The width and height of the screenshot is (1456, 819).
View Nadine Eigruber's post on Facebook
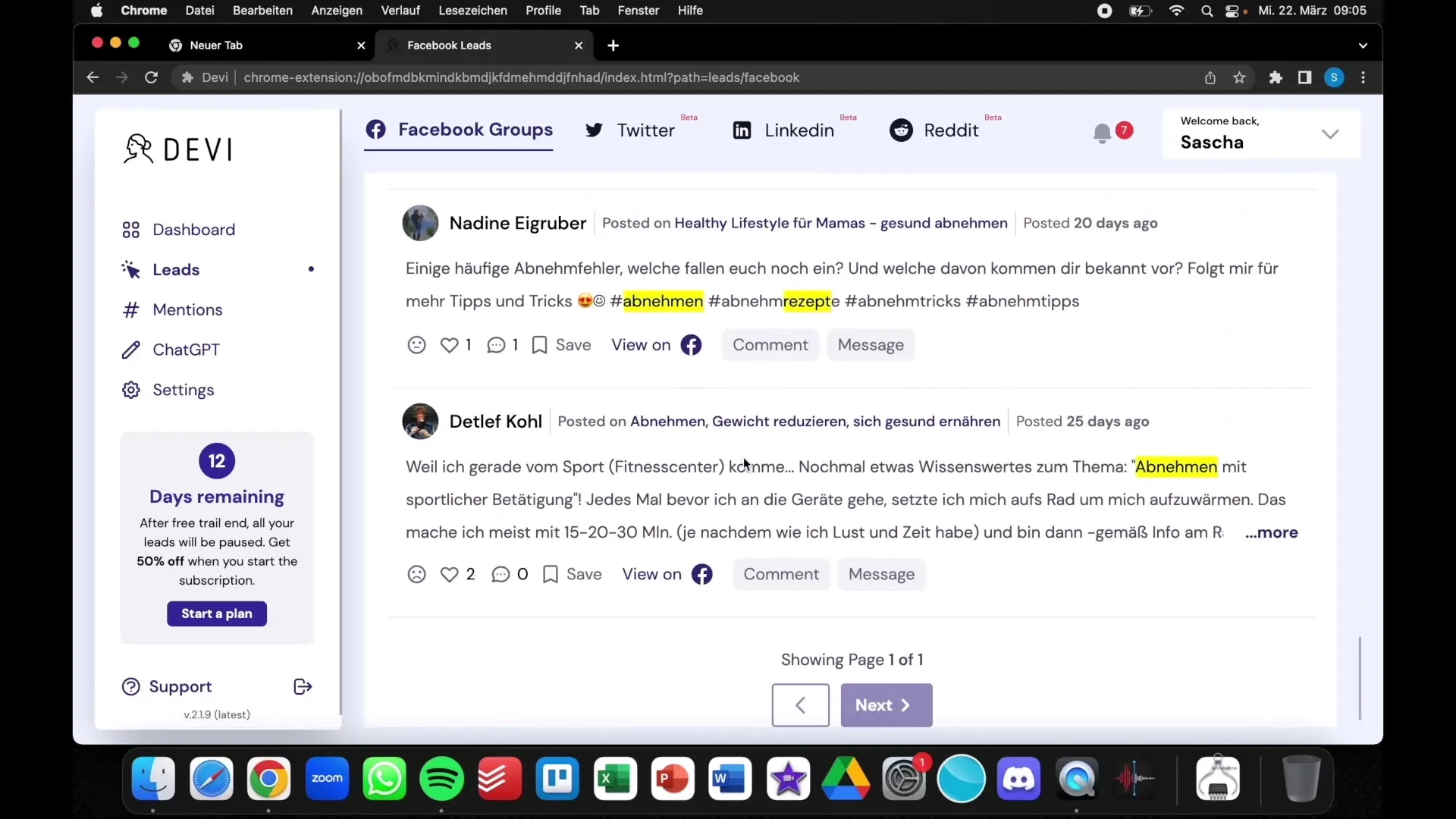pyautogui.click(x=655, y=344)
